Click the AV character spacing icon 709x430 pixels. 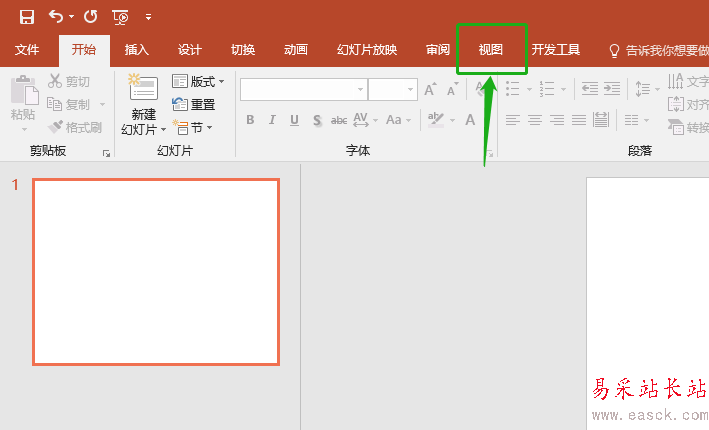(361, 120)
